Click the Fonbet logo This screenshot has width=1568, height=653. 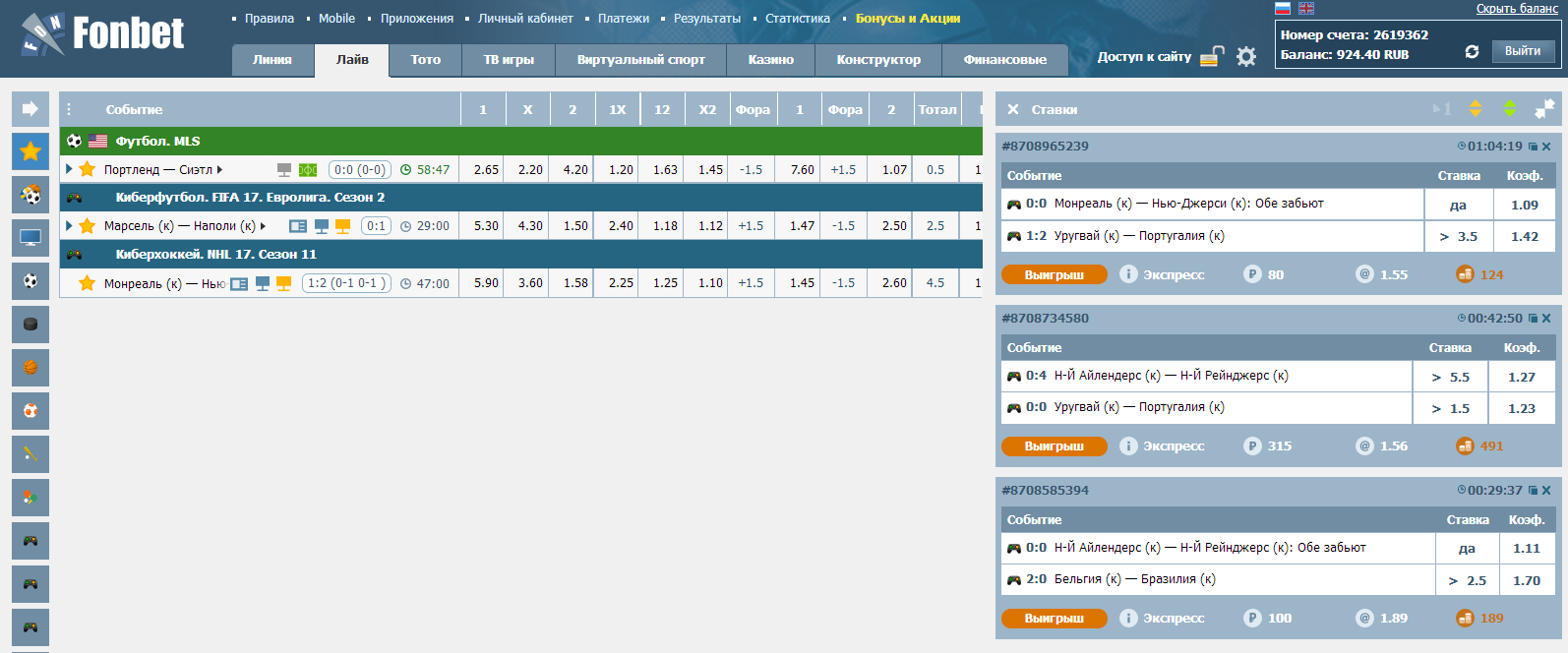(102, 33)
